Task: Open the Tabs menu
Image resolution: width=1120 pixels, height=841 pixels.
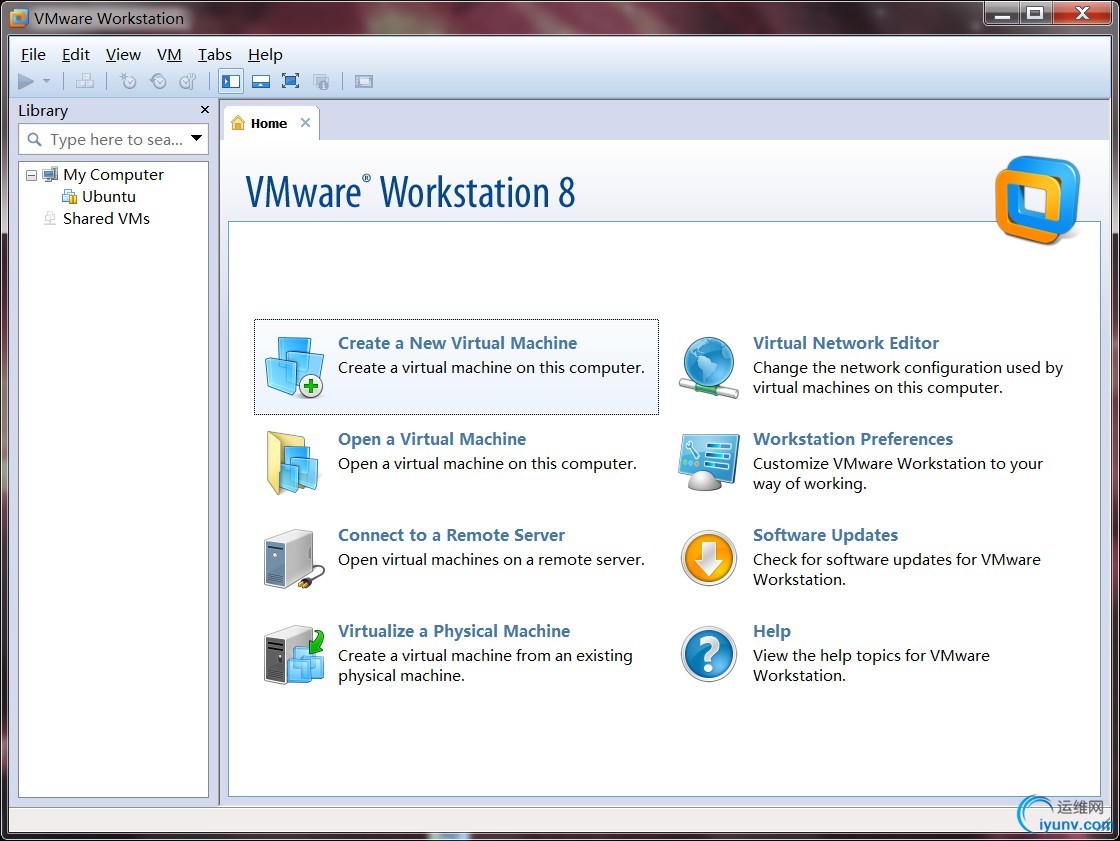Action: (214, 55)
